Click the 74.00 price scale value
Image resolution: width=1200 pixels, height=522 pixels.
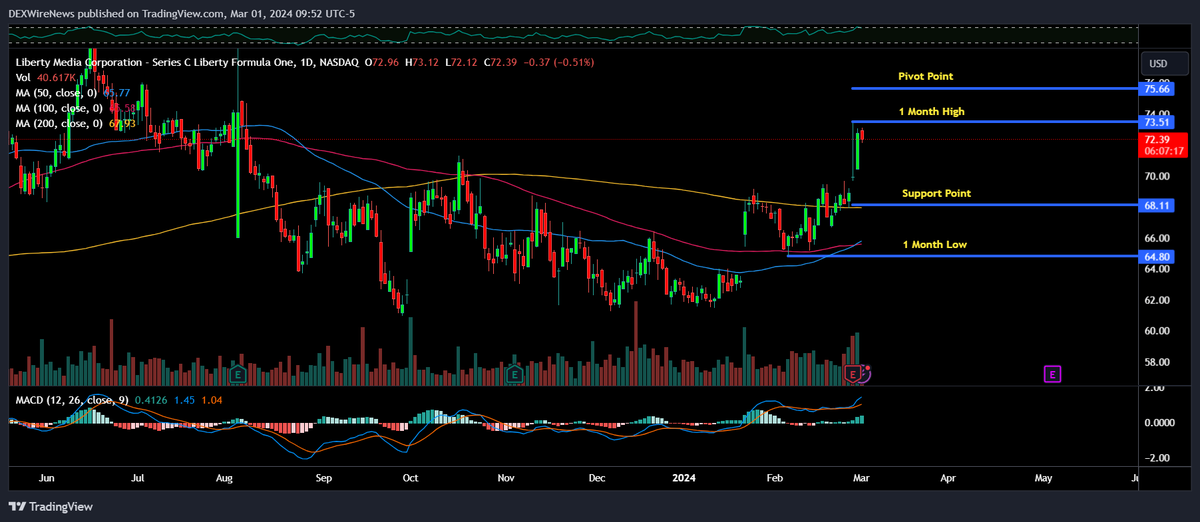coord(1158,114)
